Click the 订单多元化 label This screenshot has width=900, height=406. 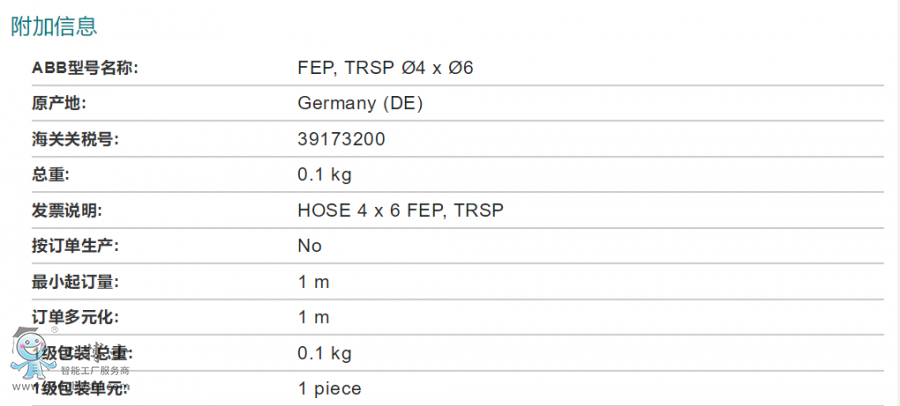[76, 318]
